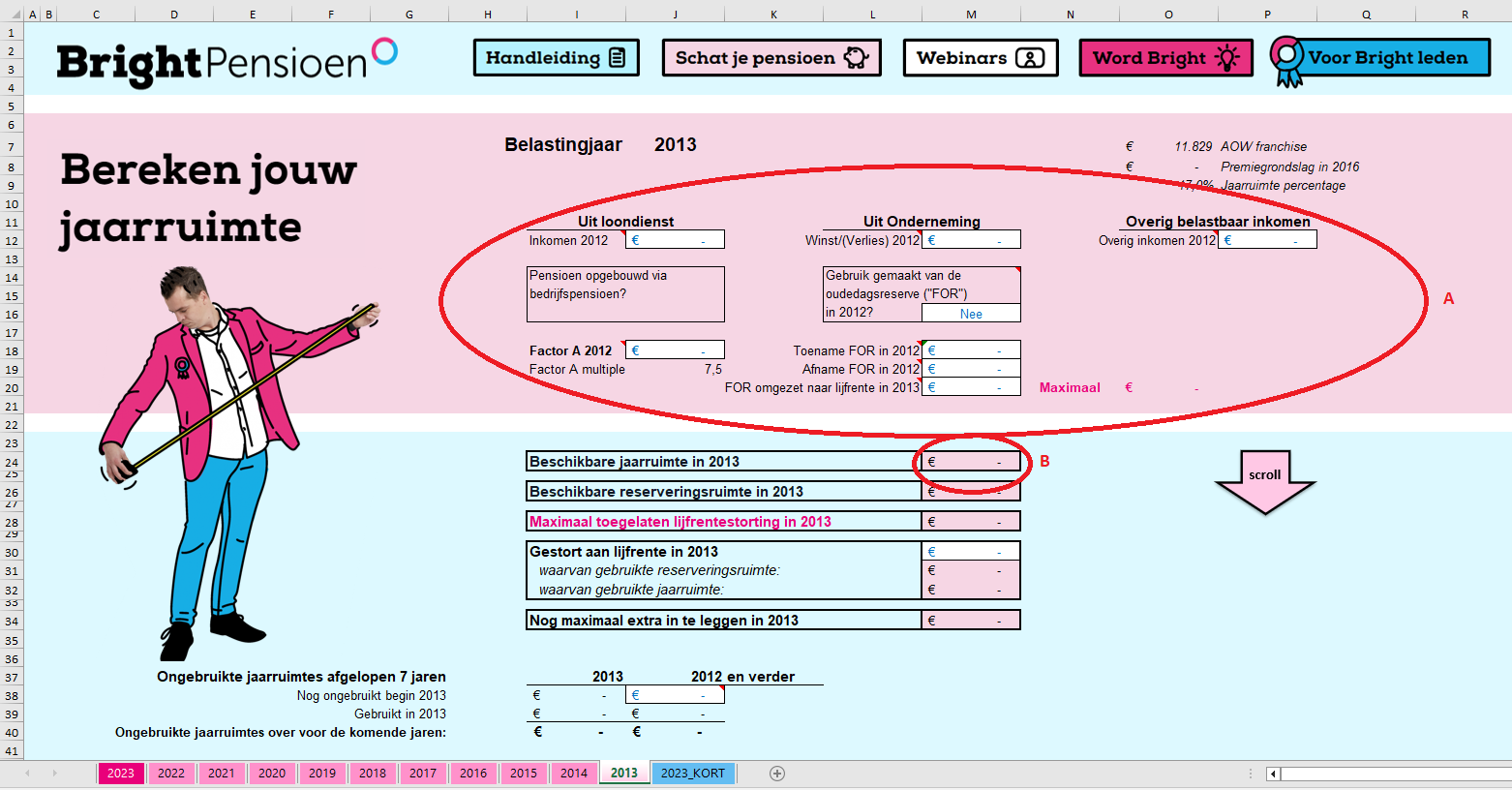Click the waarvan gebruikte jaarruimte label

[631, 590]
